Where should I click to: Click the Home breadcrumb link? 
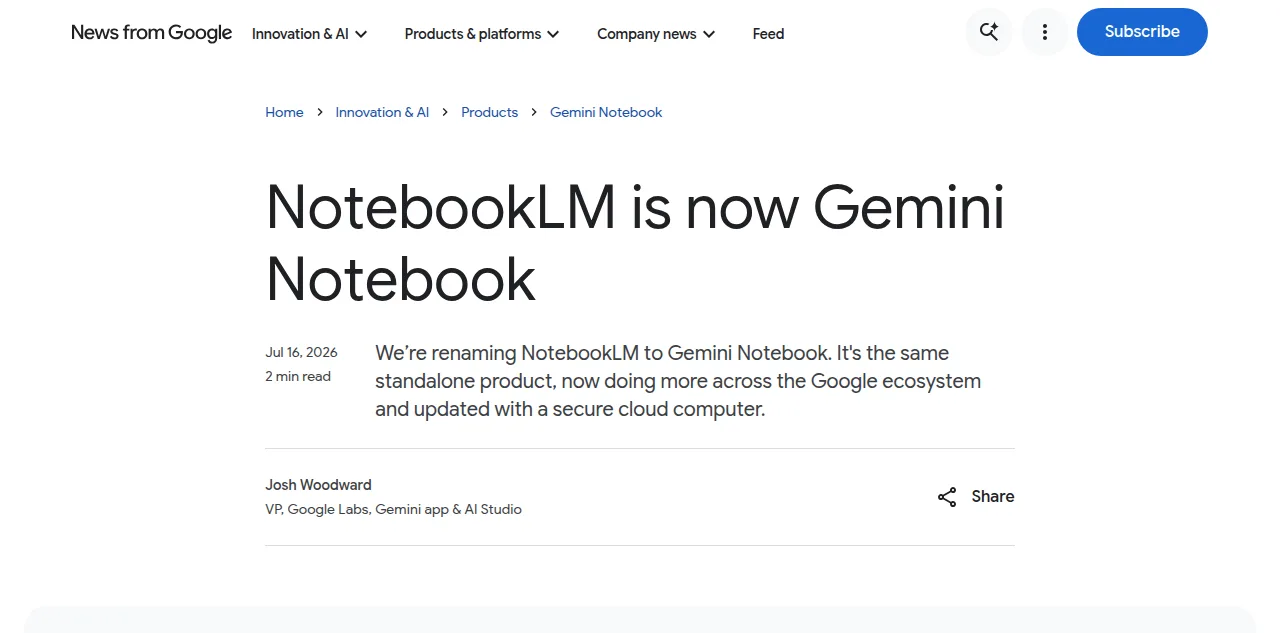284,112
